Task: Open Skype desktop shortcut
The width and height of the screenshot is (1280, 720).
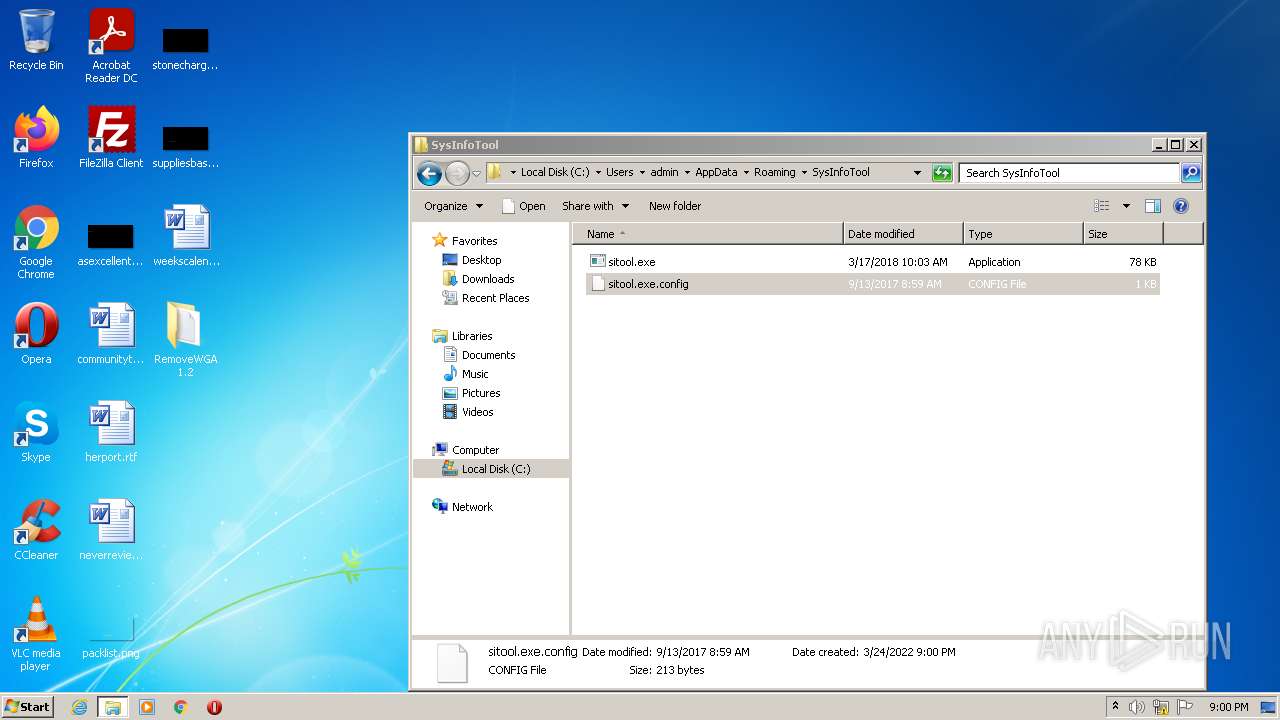Action: (36, 432)
